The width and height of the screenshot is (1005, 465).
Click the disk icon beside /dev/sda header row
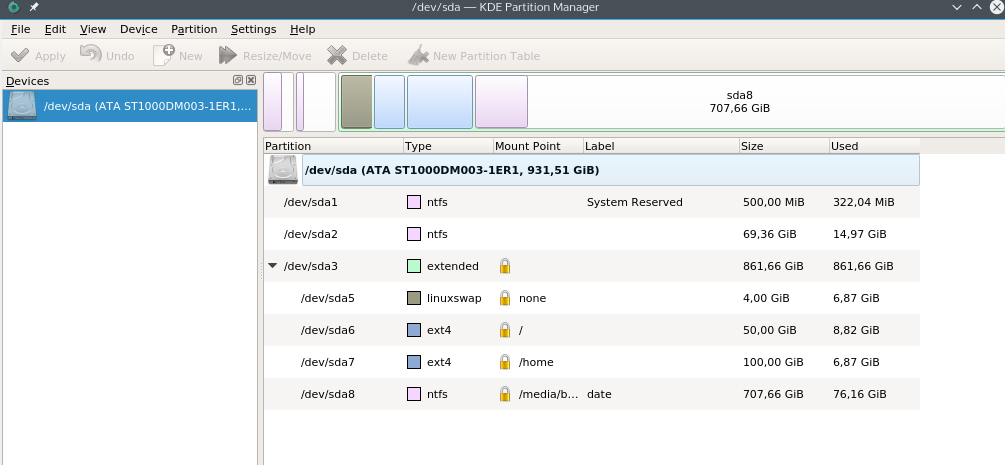[x=283, y=170]
